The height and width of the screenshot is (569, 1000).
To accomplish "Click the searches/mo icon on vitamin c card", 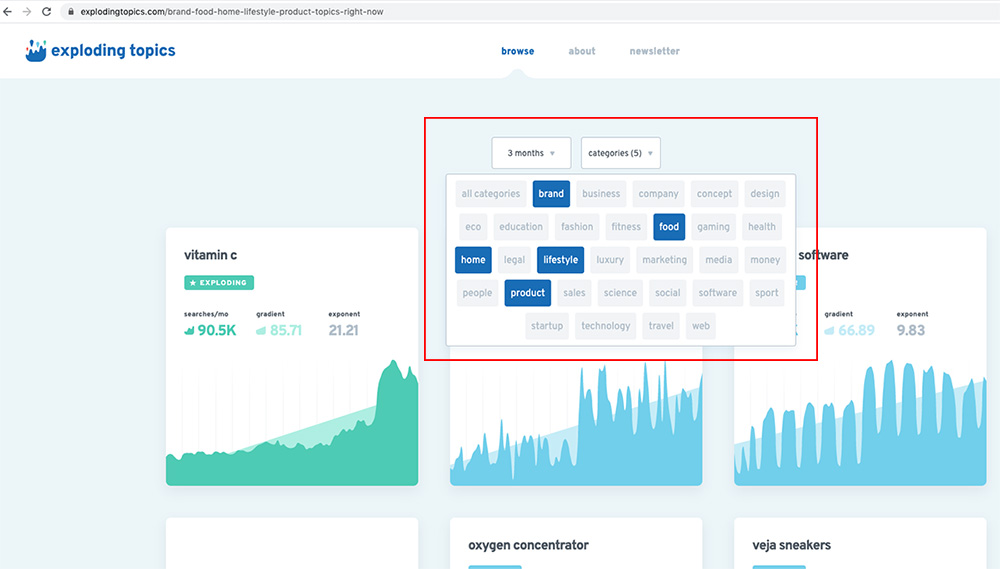I will (x=190, y=330).
